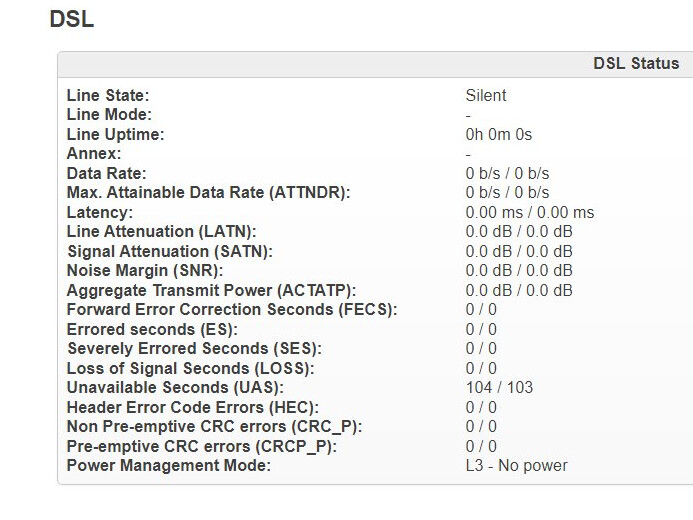Click the Signal Attenuation (SATN) value
The width and height of the screenshot is (693, 520).
tap(519, 251)
